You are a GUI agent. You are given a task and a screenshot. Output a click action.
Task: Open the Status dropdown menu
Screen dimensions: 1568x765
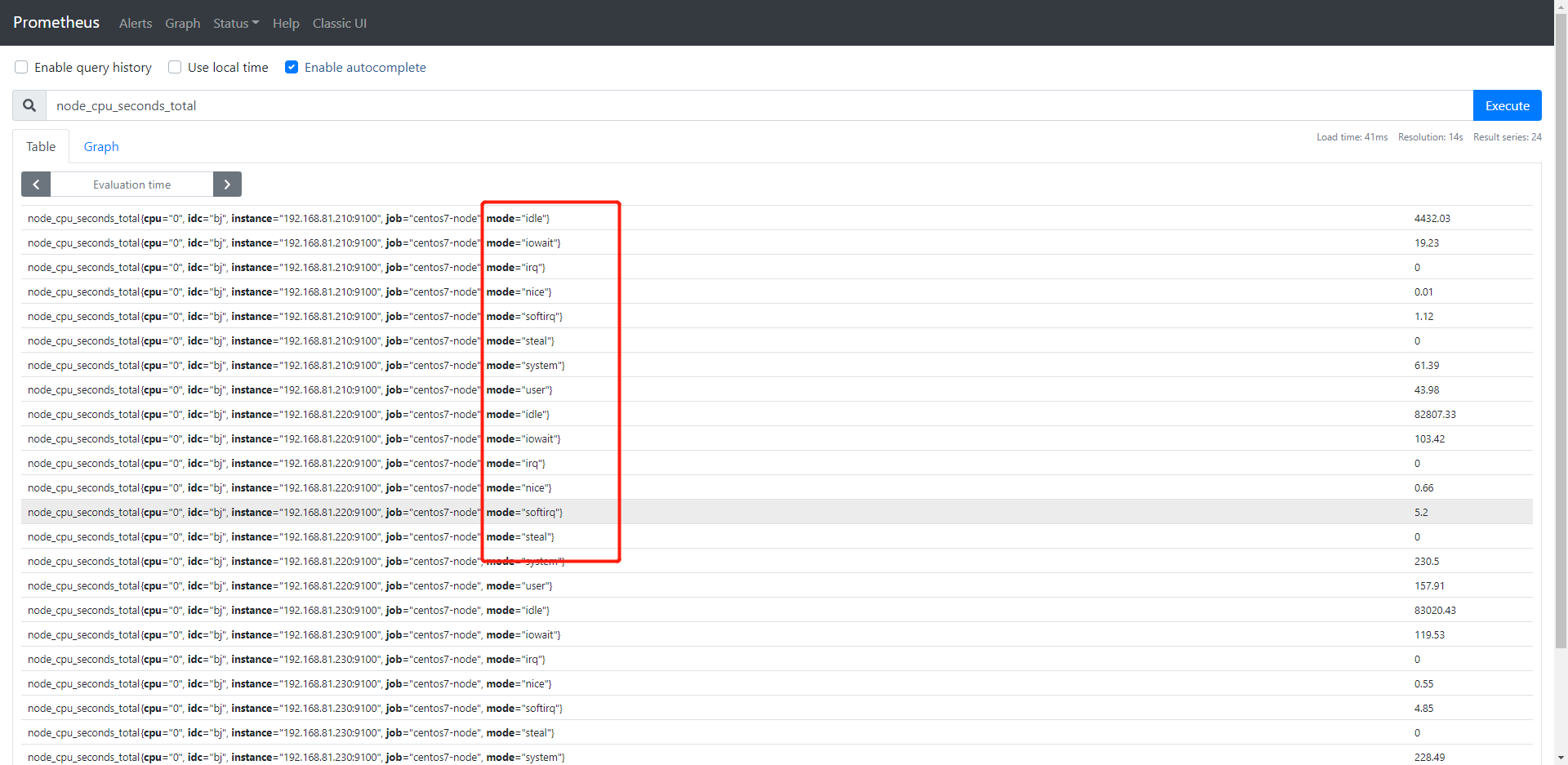[235, 23]
